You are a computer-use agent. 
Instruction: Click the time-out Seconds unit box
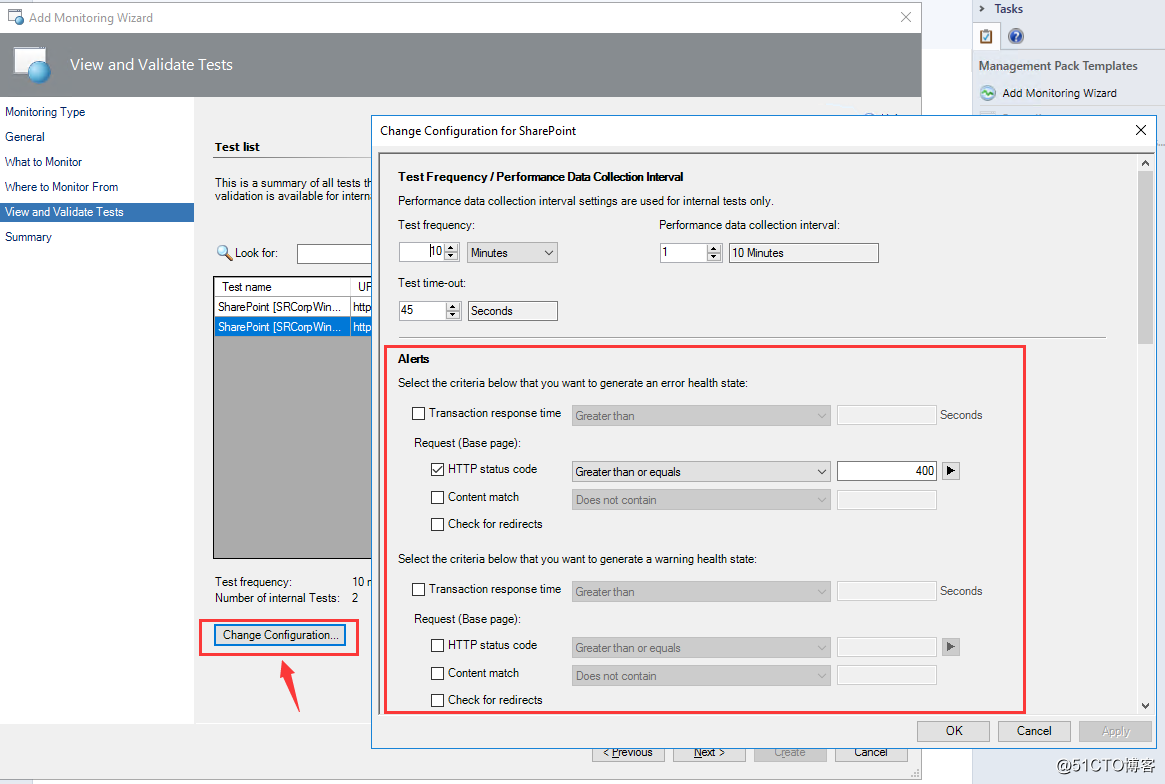pyautogui.click(x=513, y=311)
